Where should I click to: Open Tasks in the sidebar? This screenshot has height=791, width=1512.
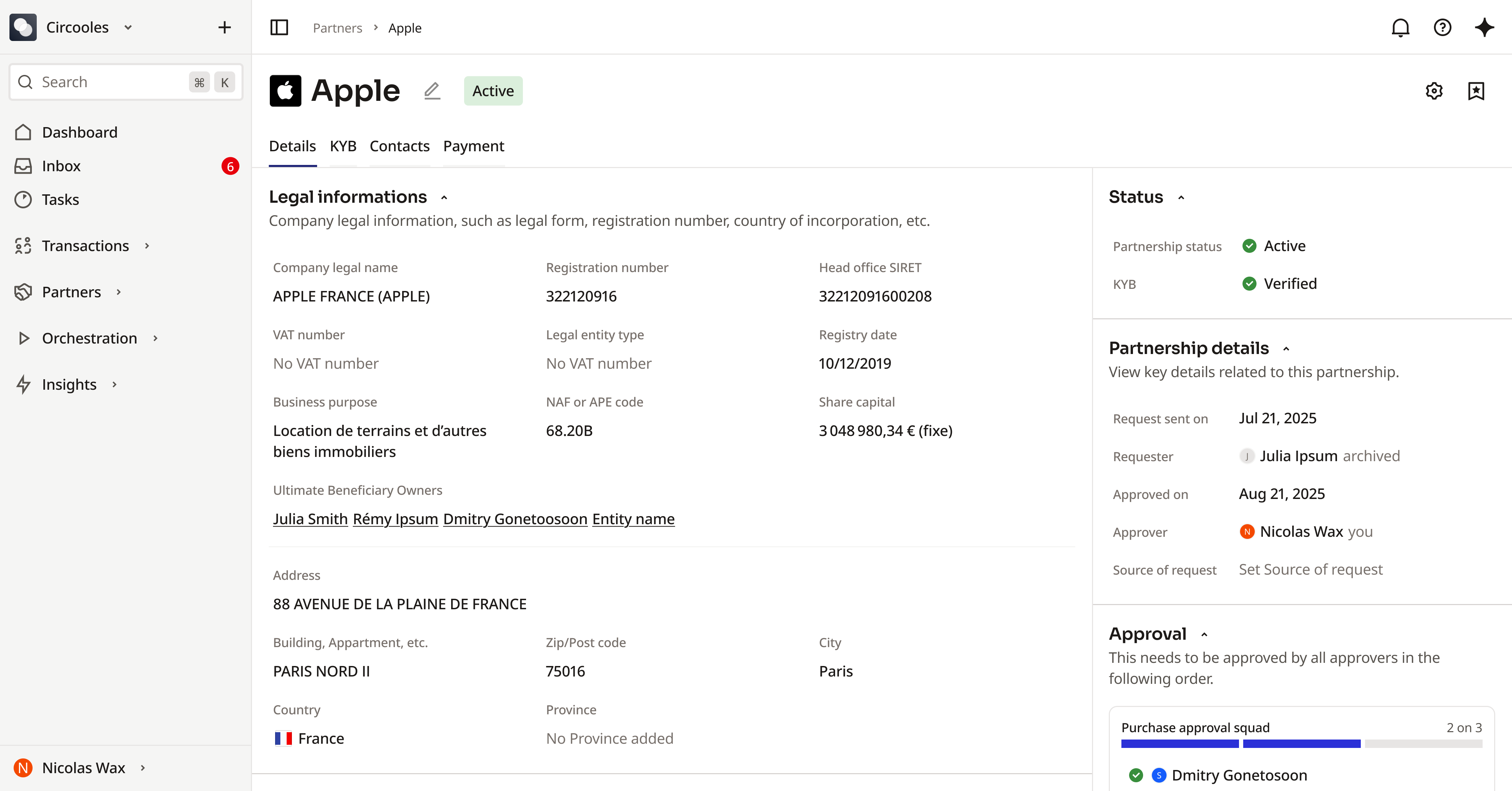pyautogui.click(x=61, y=199)
